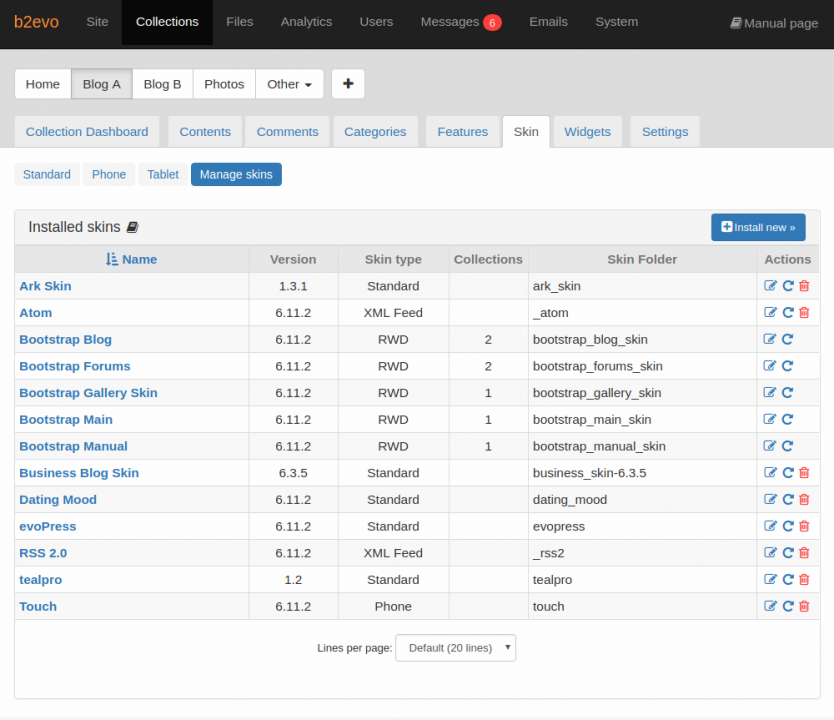Edit the Touch skin
834x720 pixels.
point(770,606)
